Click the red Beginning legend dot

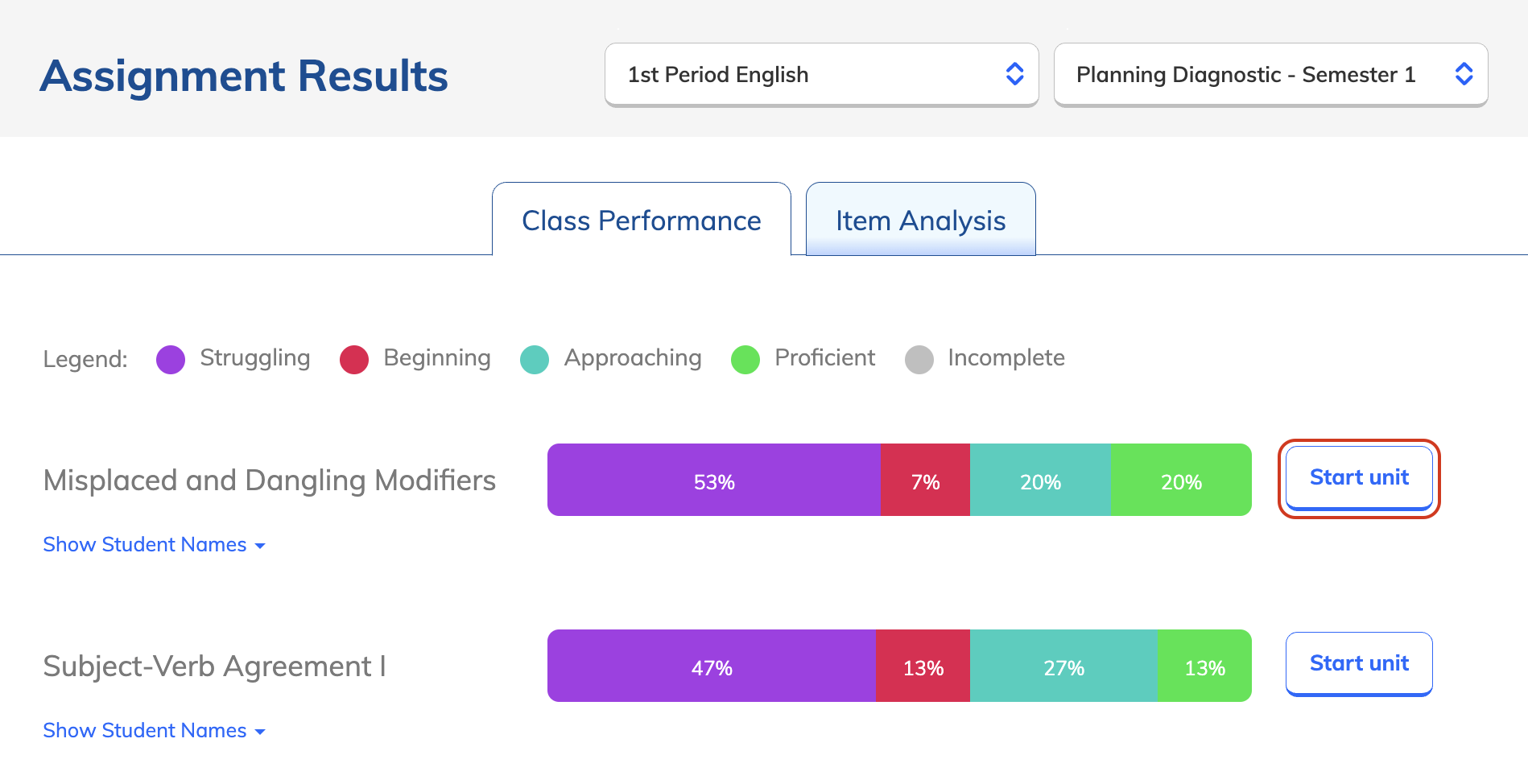point(354,360)
